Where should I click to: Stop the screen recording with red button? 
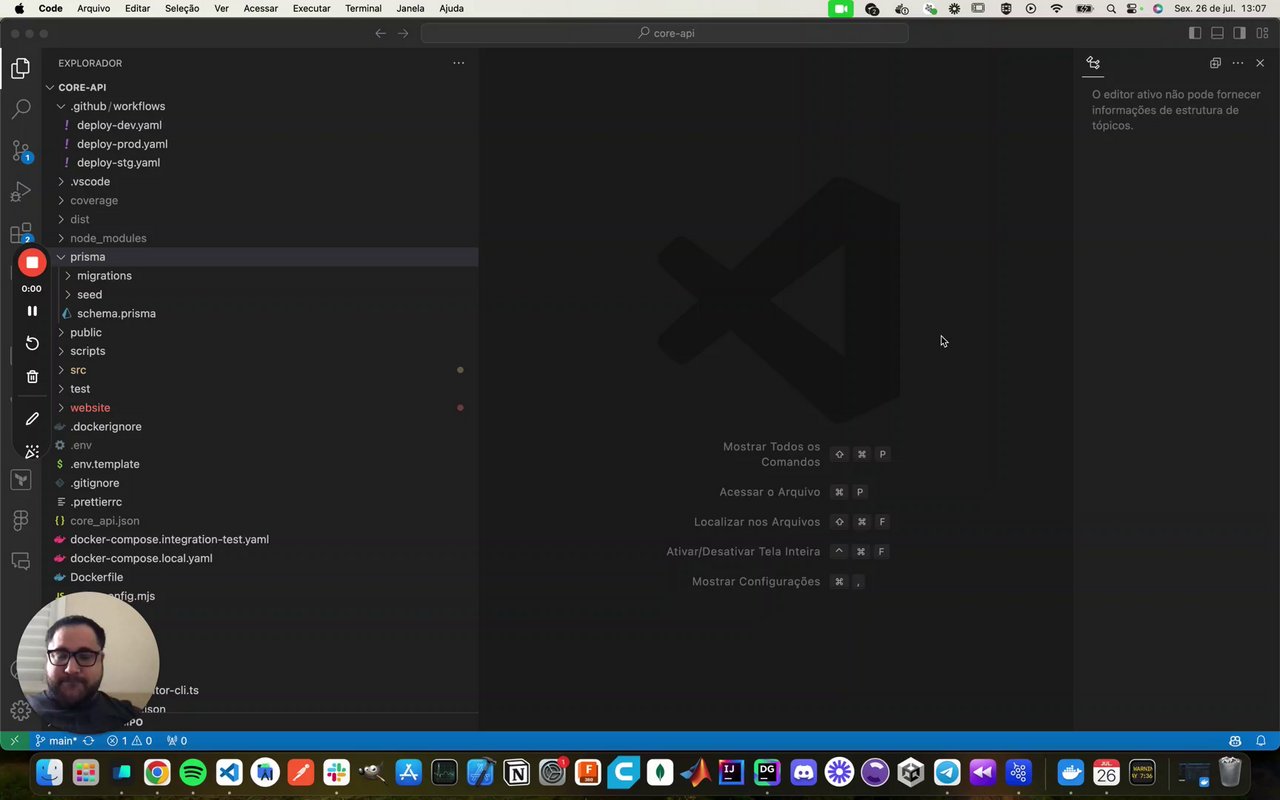coord(32,262)
